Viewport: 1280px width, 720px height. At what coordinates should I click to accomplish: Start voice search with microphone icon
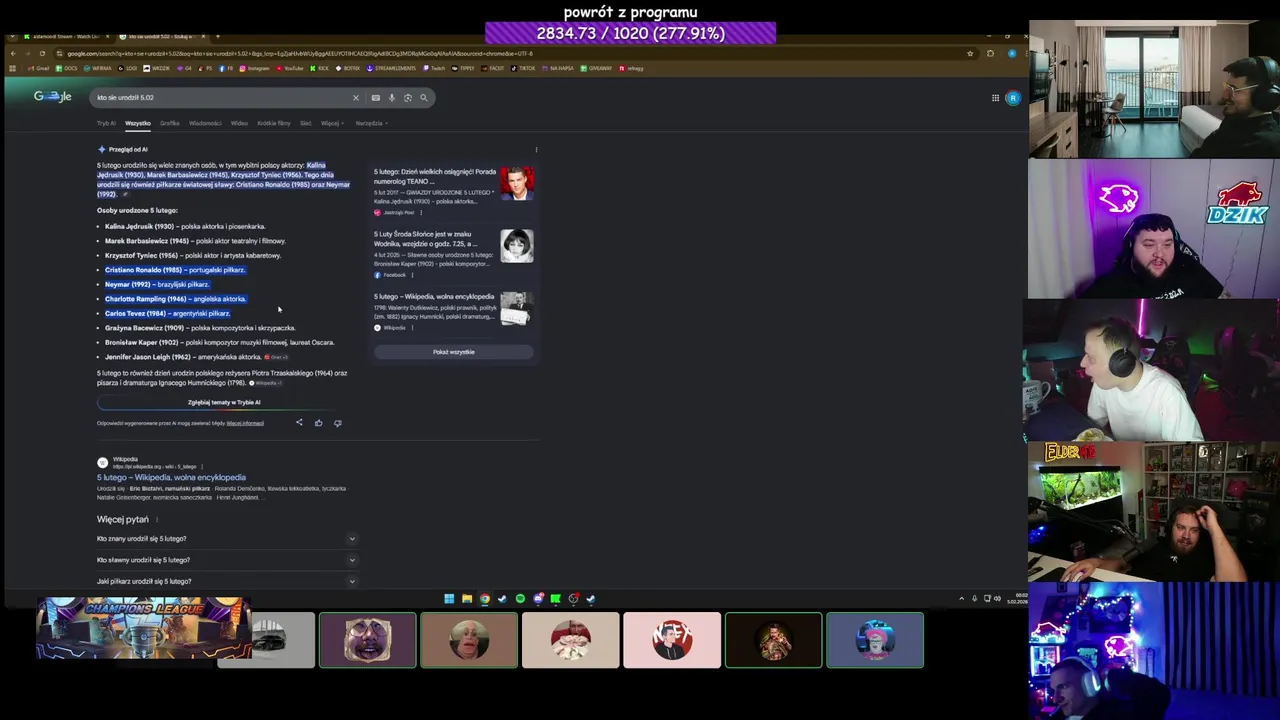point(391,97)
